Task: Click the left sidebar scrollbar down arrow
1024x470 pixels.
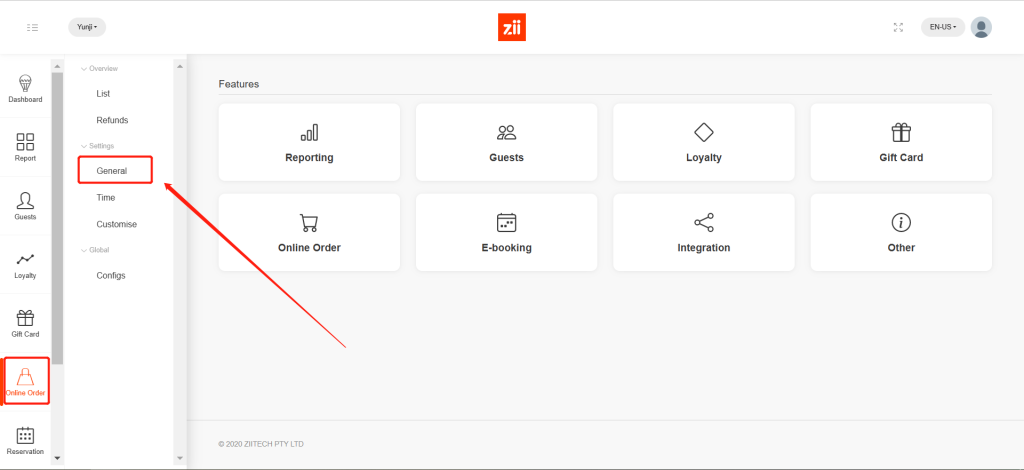Action: tap(56, 458)
